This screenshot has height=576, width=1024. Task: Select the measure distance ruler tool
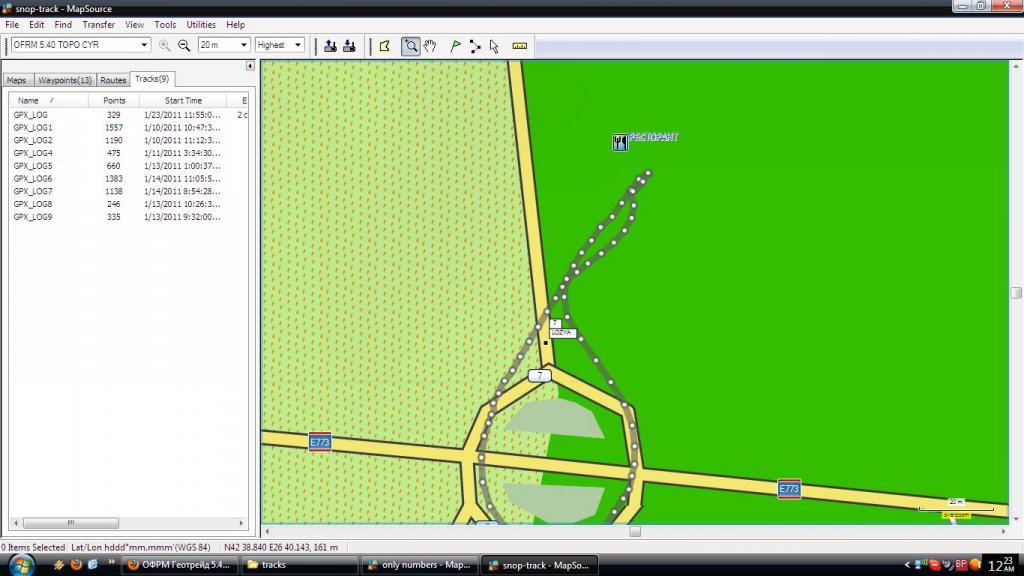519,45
